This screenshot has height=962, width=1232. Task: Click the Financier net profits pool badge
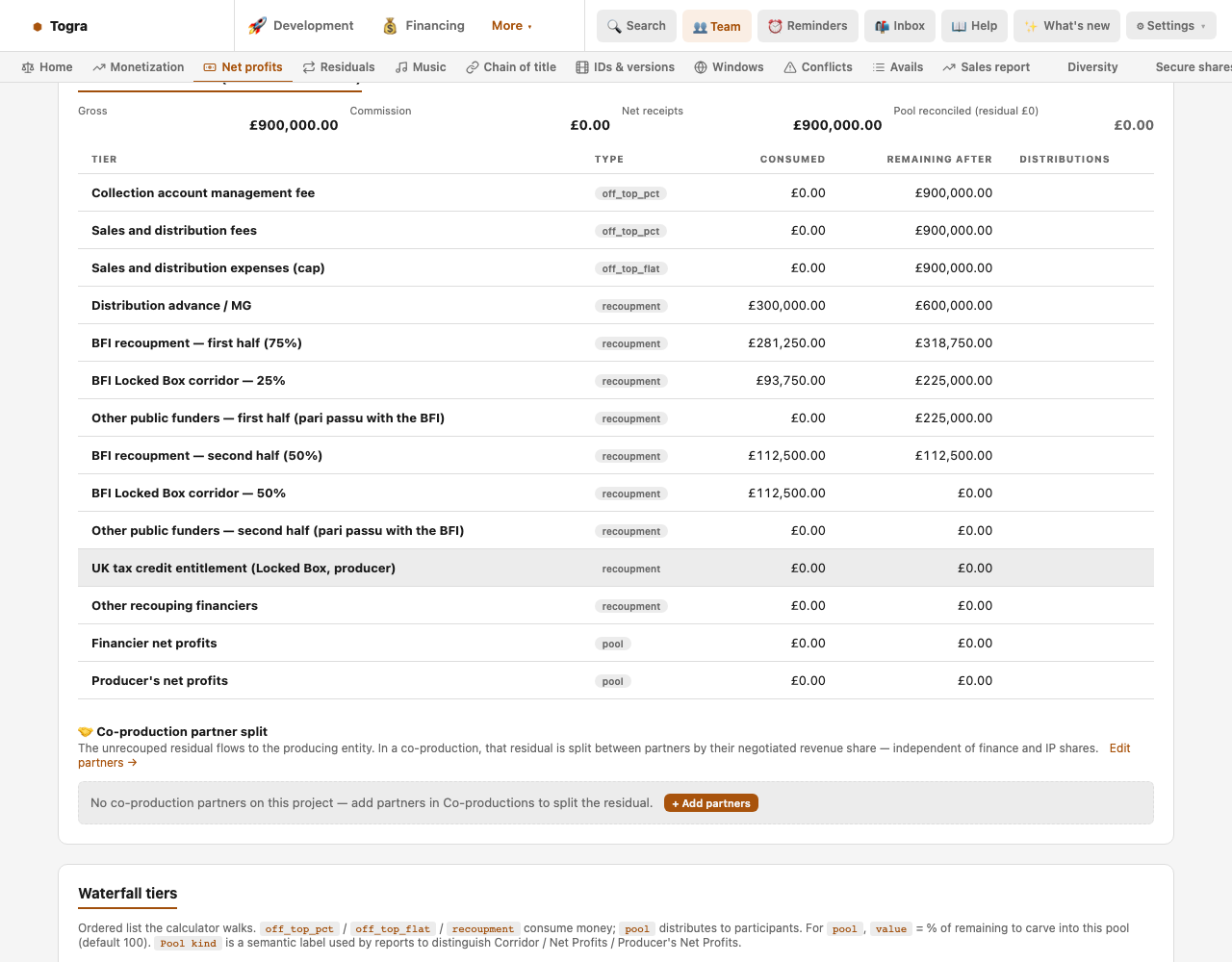click(613, 644)
